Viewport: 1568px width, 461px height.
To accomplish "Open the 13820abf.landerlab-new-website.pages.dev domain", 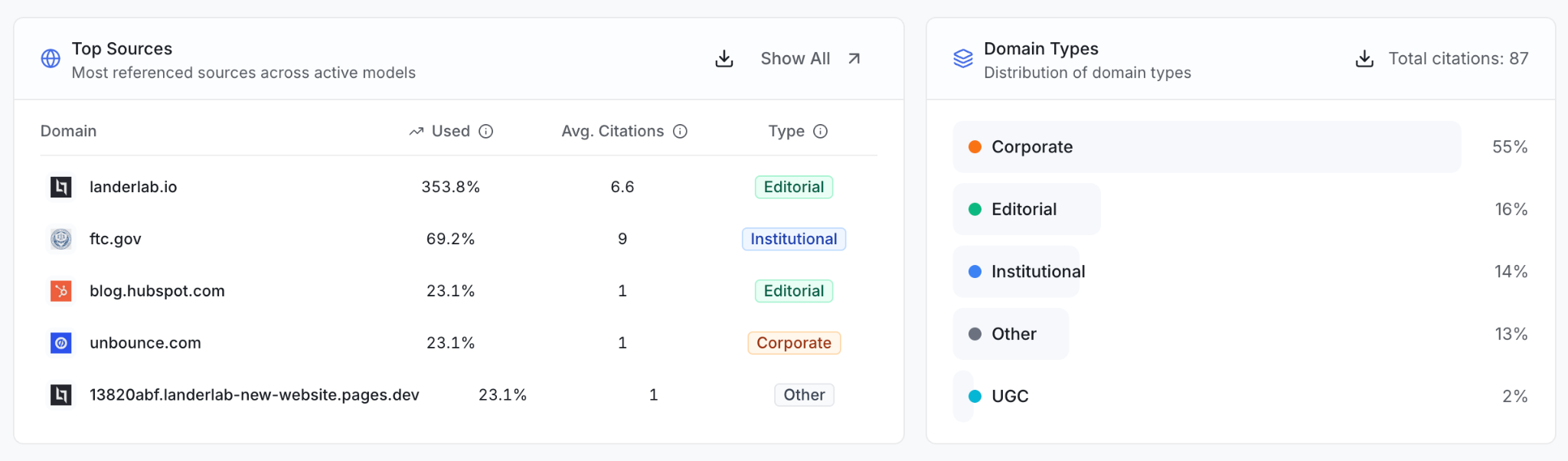I will [254, 395].
